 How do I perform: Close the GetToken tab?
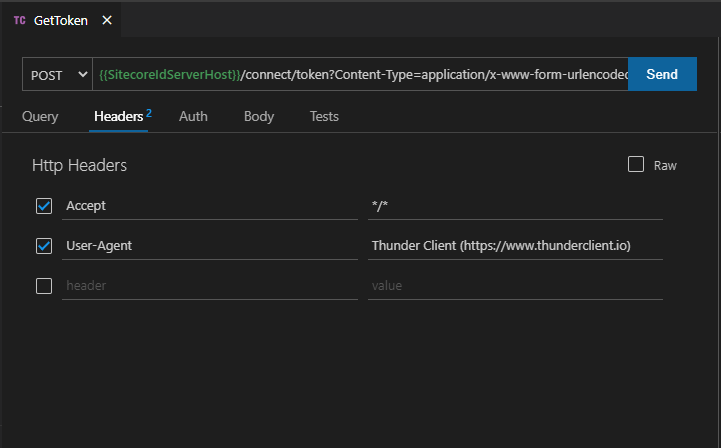point(107,20)
